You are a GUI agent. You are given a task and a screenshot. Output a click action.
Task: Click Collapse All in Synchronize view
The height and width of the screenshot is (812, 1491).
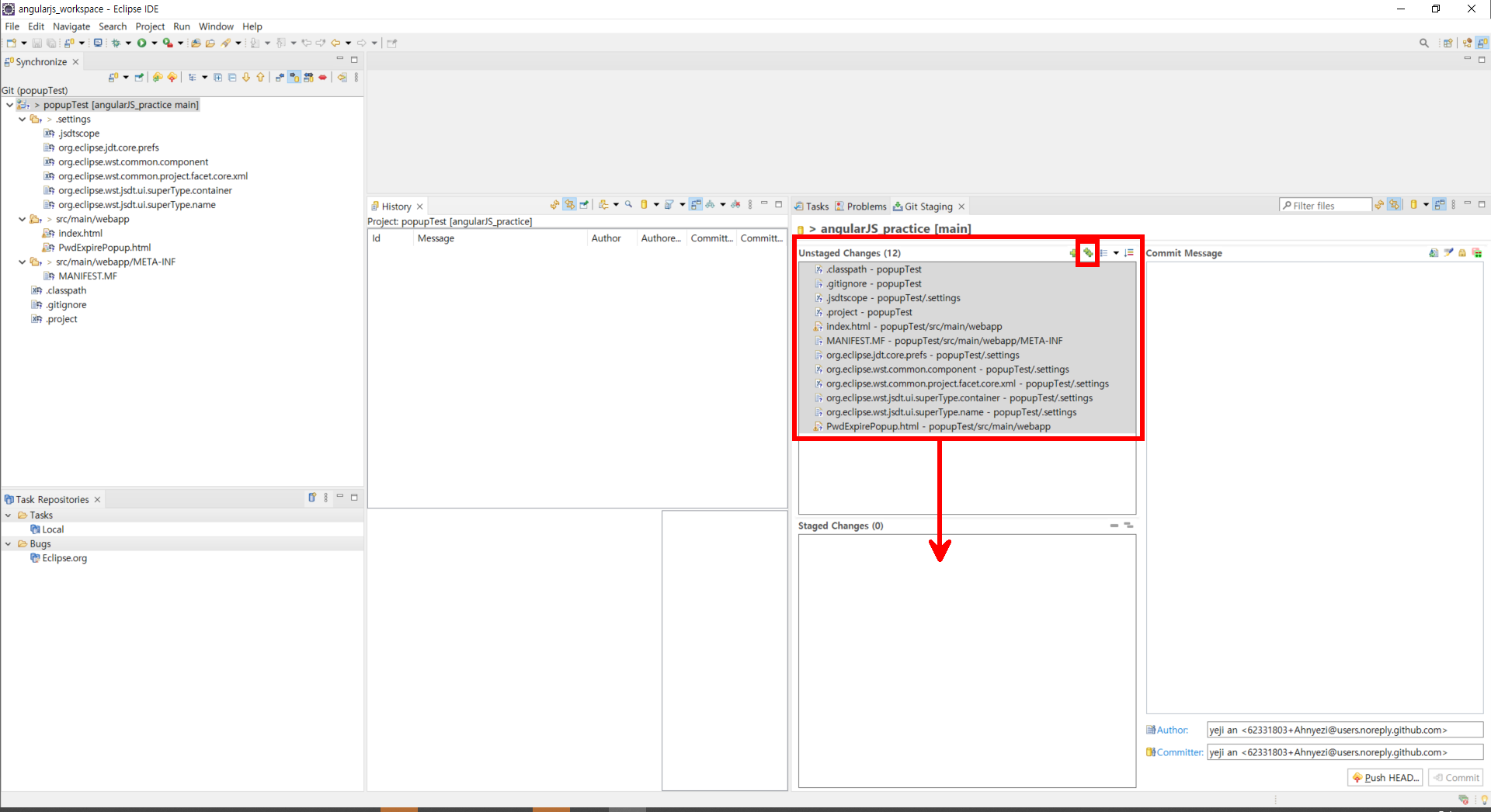(x=232, y=78)
